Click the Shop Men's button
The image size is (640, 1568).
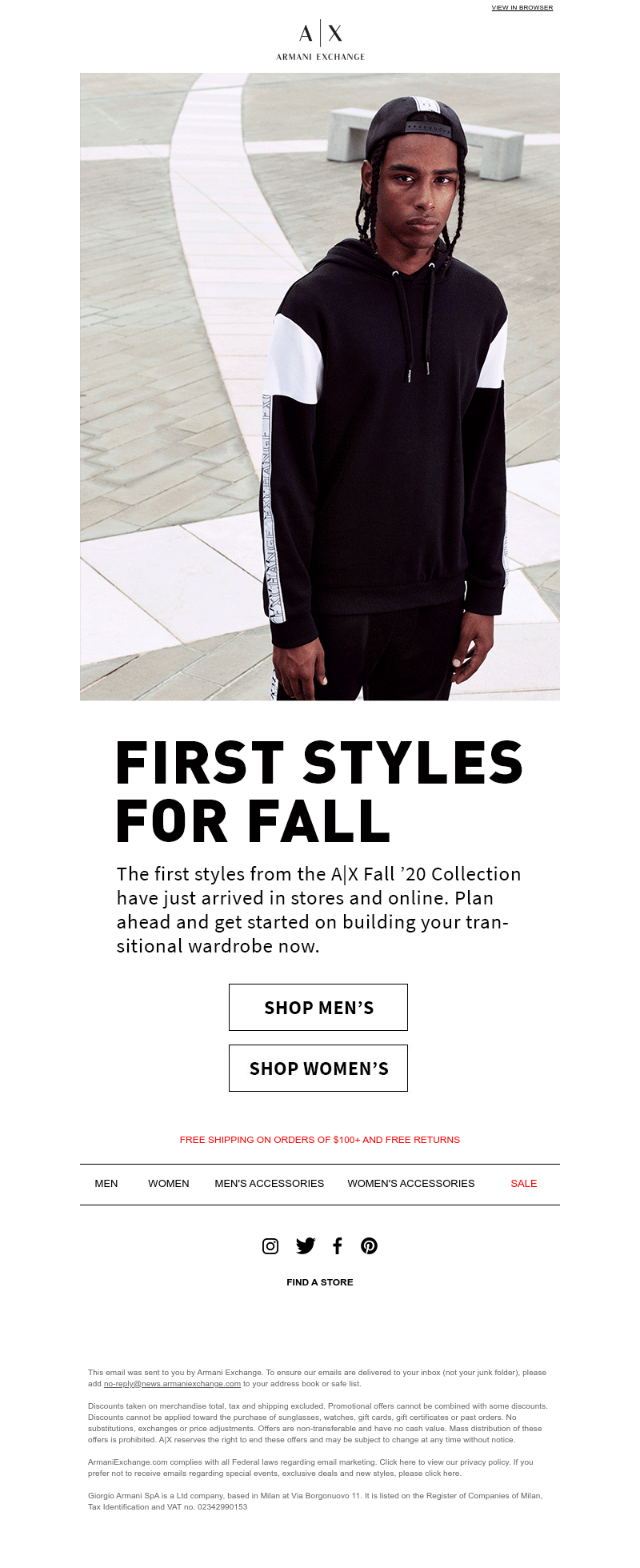click(x=318, y=1007)
